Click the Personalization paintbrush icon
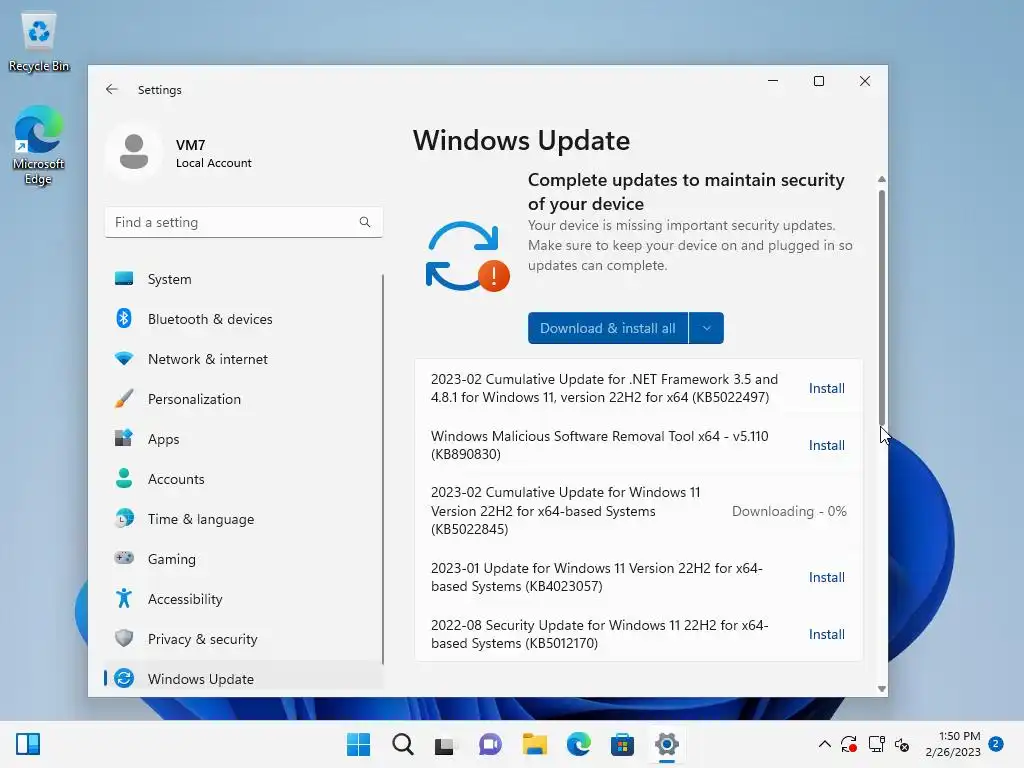The image size is (1024, 768). point(123,398)
